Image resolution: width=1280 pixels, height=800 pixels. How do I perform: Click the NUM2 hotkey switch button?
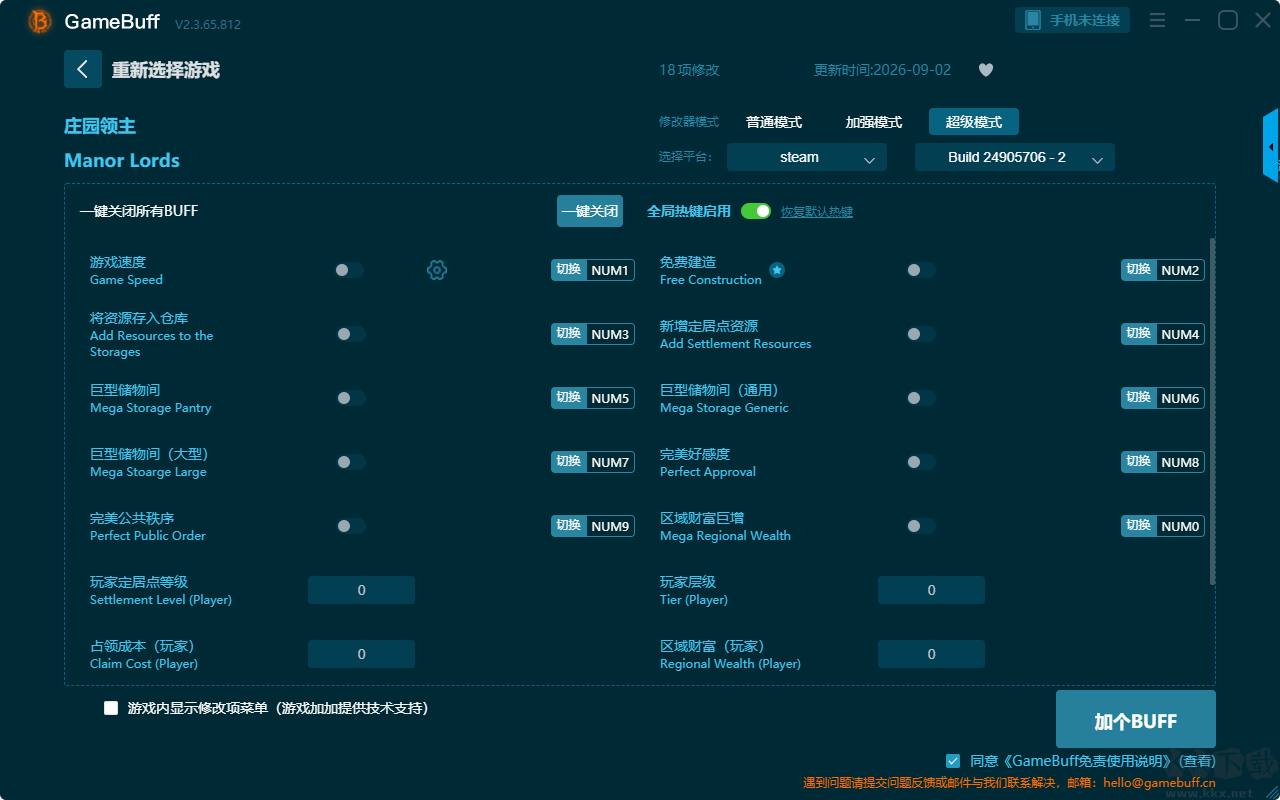pyautogui.click(x=1163, y=270)
